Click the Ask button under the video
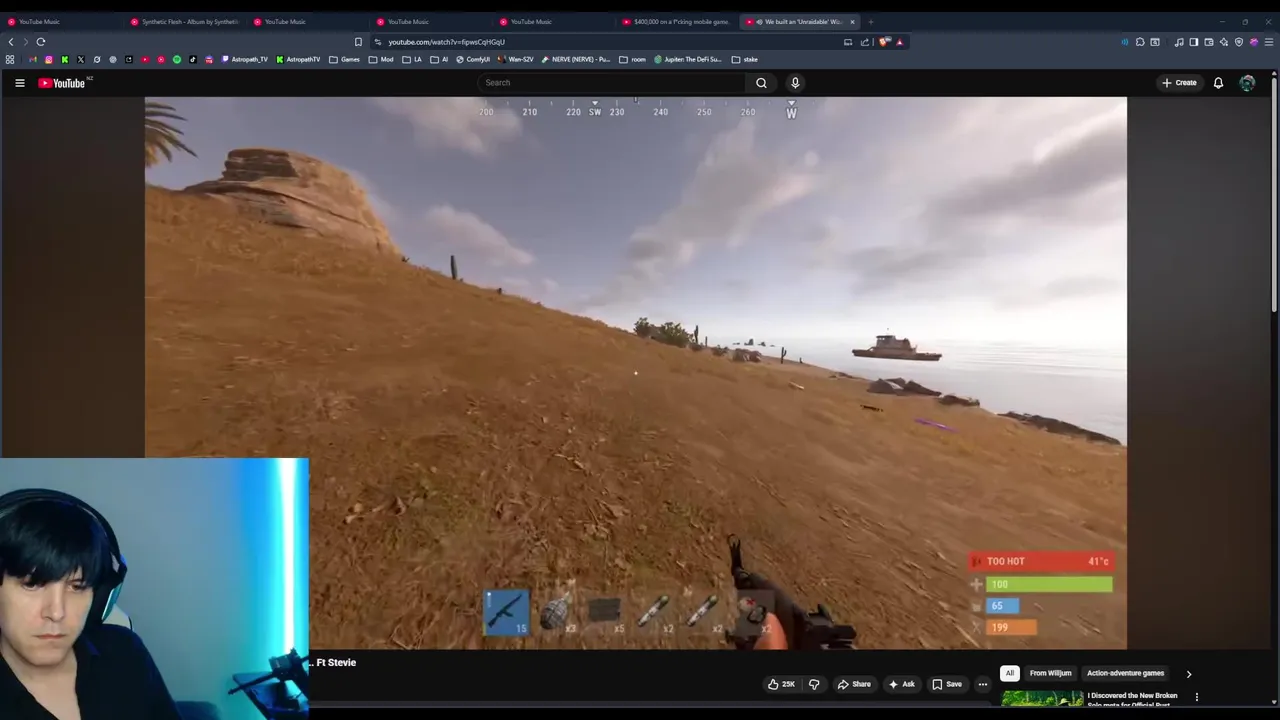The width and height of the screenshot is (1280, 720). [x=901, y=684]
